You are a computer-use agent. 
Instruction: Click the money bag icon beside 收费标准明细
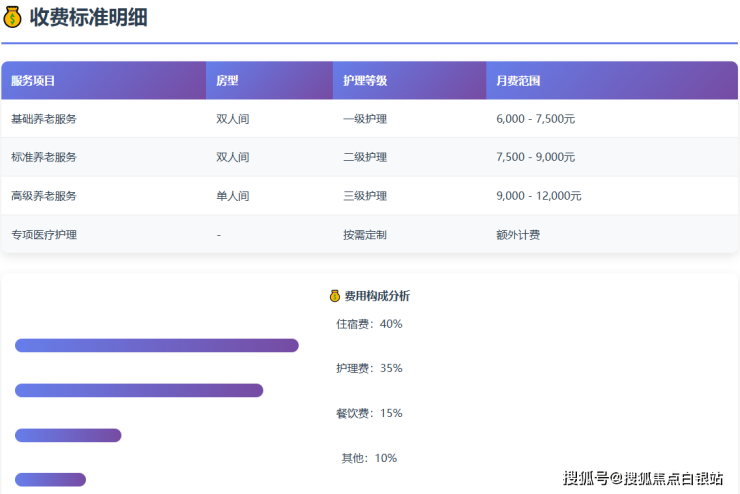[13, 17]
